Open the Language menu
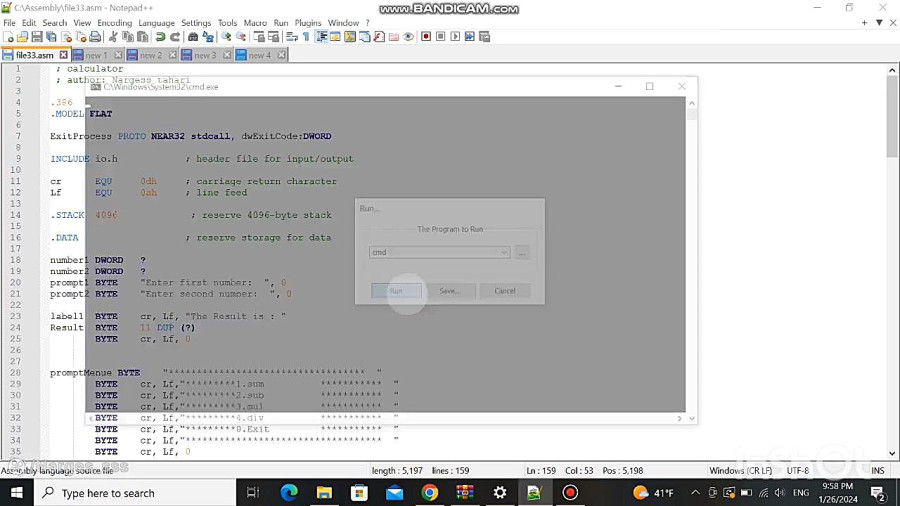Viewport: 900px width, 506px height. tap(156, 23)
